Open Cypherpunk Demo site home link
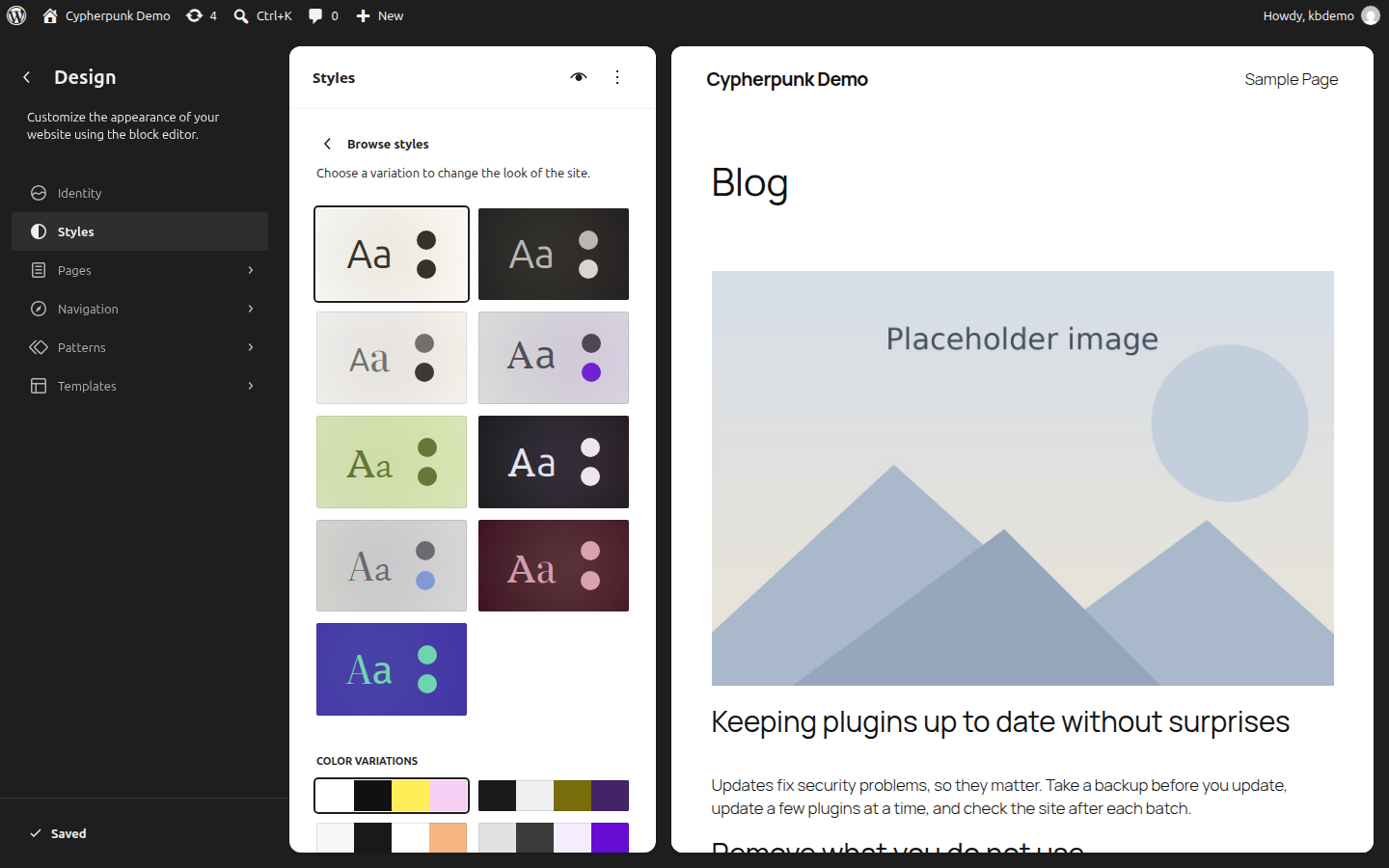 click(x=106, y=15)
